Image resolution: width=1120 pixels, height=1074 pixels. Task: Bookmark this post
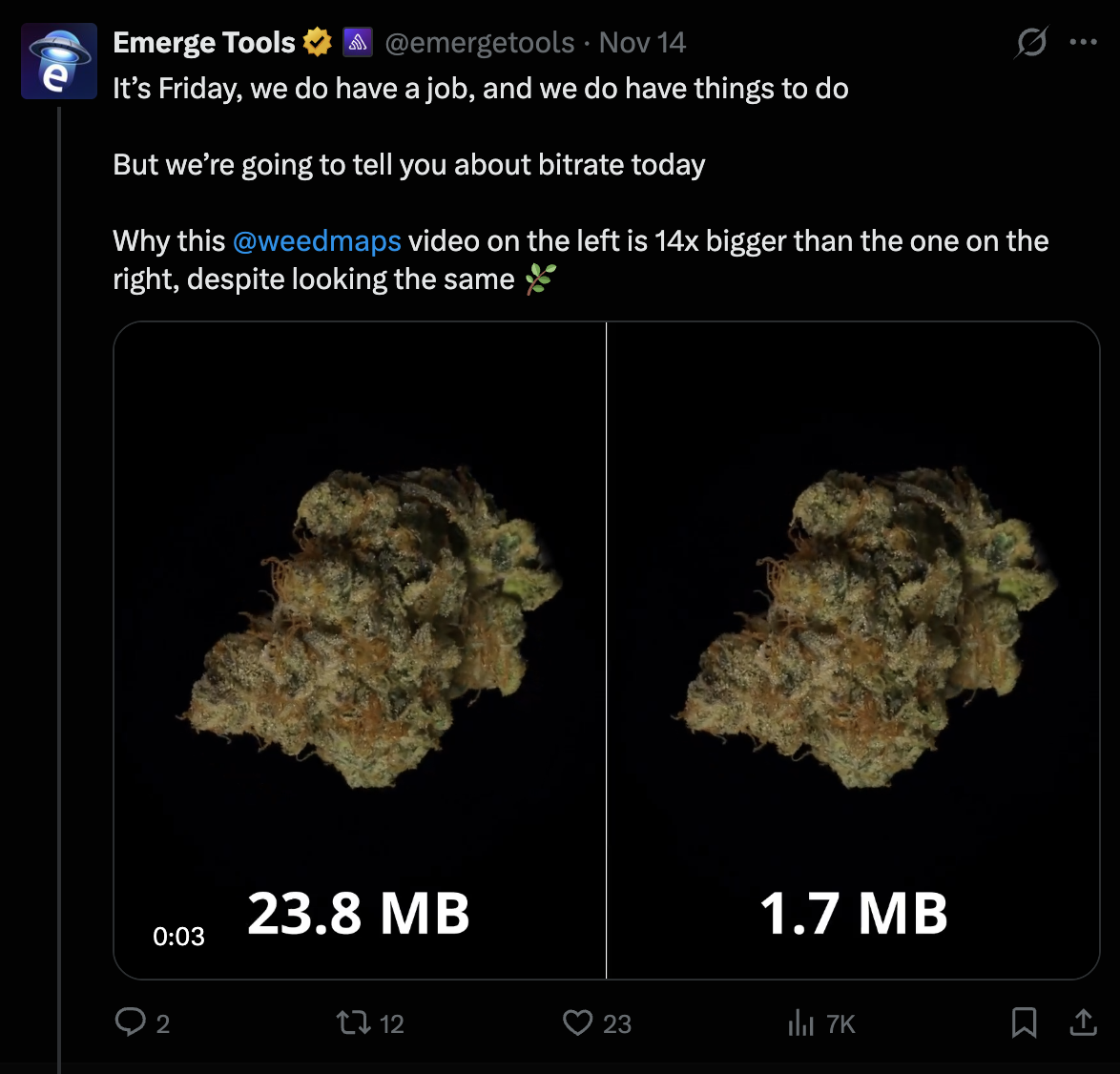(1024, 1022)
